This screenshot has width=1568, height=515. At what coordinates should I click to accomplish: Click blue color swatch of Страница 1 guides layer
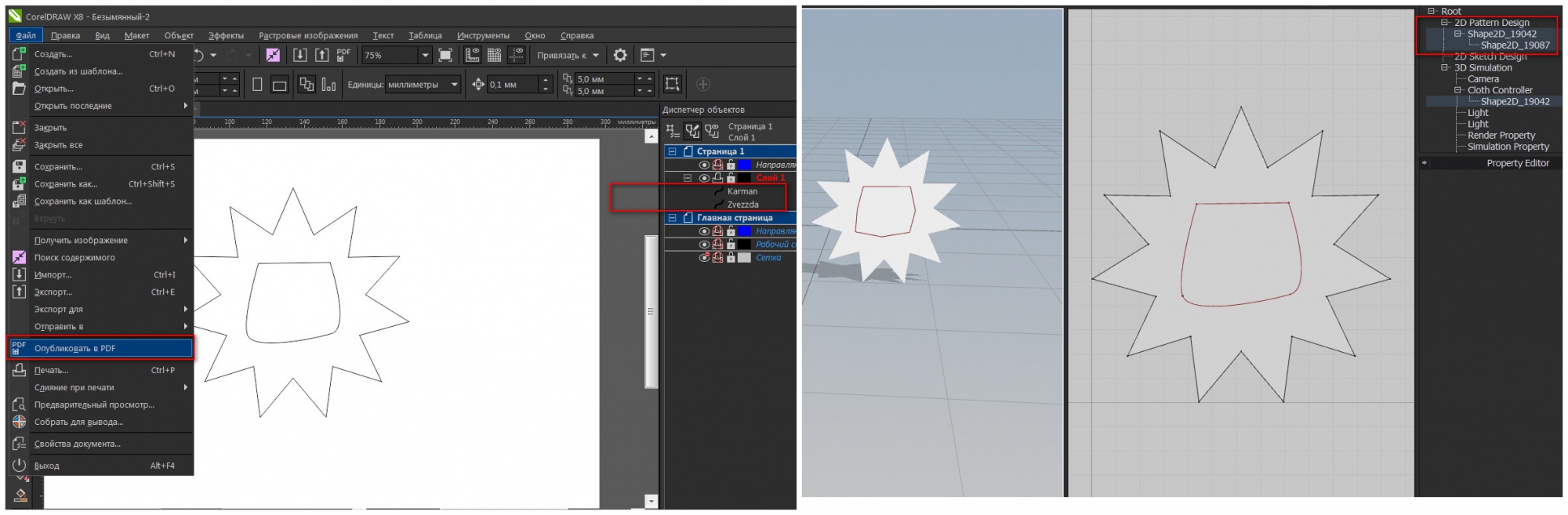[x=744, y=165]
